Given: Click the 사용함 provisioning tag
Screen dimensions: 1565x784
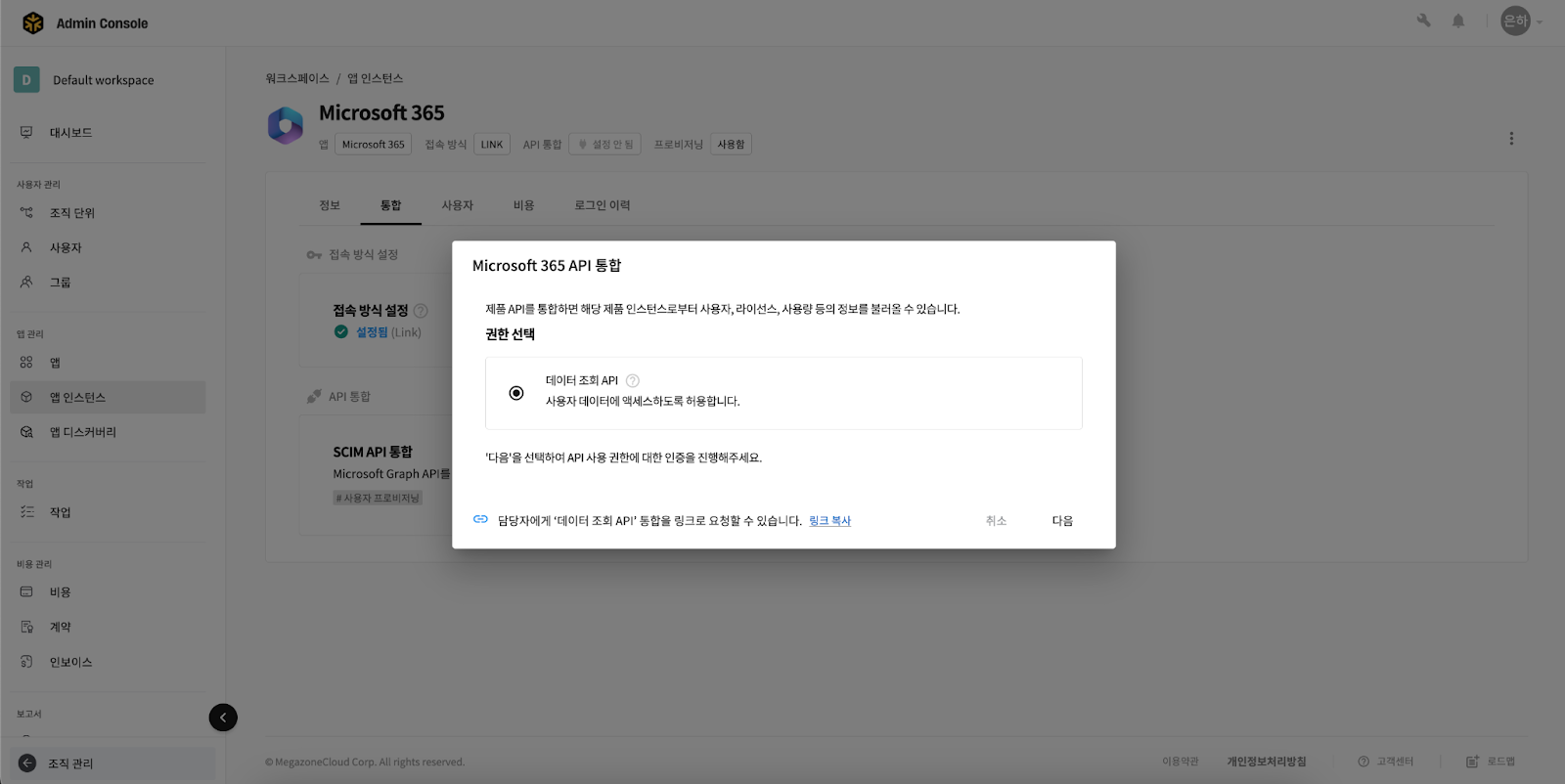Looking at the screenshot, I should click(x=731, y=145).
